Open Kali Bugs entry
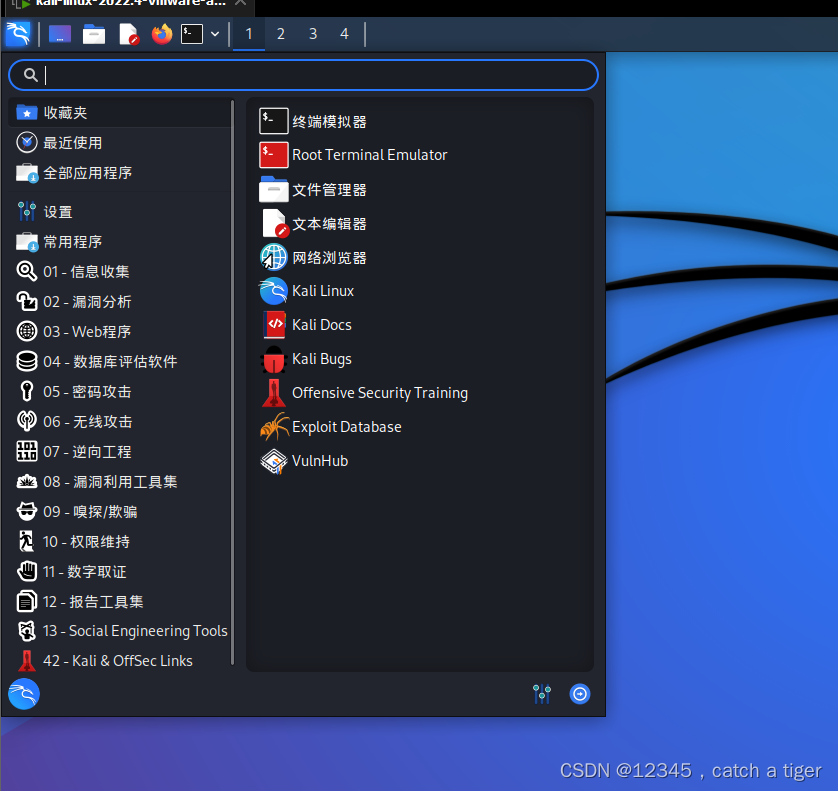 (420, 359)
